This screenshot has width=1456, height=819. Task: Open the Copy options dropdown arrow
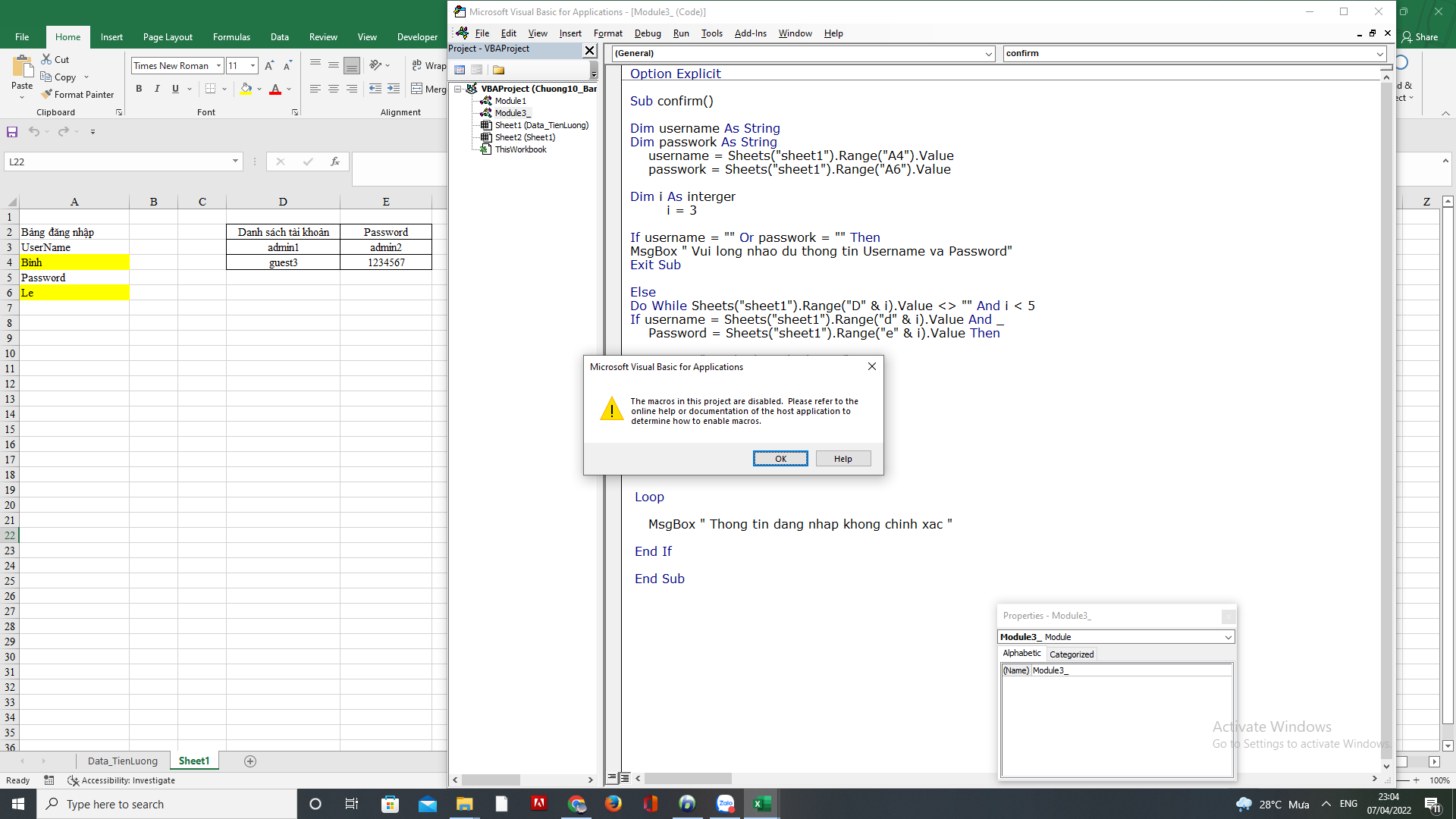click(86, 77)
